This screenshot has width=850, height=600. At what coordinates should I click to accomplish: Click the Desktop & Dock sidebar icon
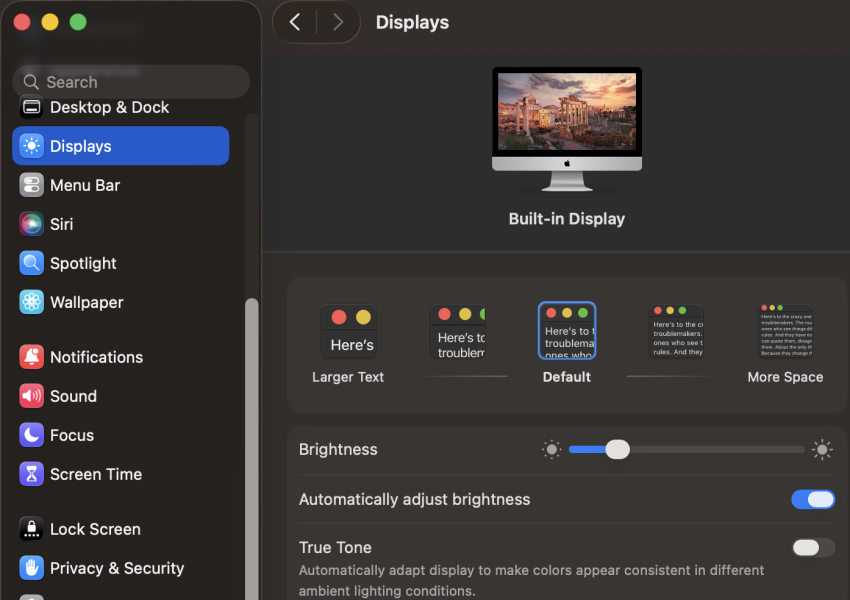pos(32,107)
